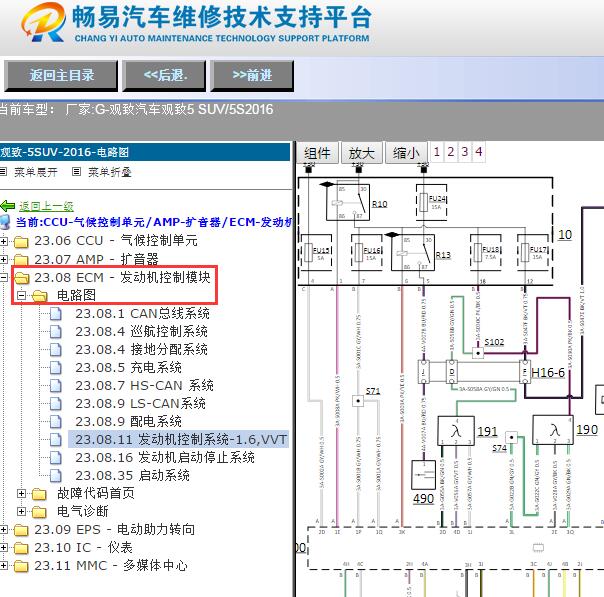The height and width of the screenshot is (597, 604).
Task: Expand 23.07 AMP tree node
Action: (3, 260)
